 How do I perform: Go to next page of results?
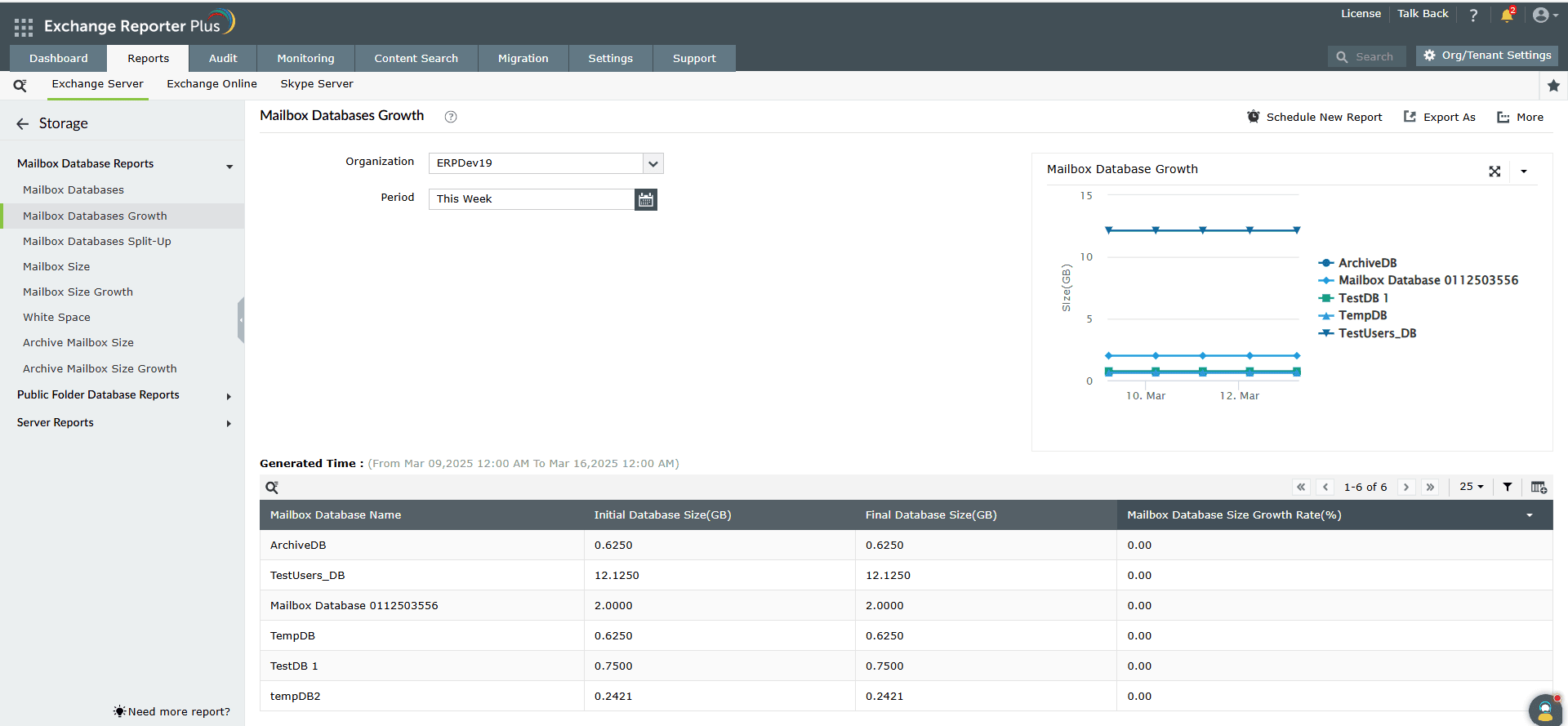(1405, 488)
